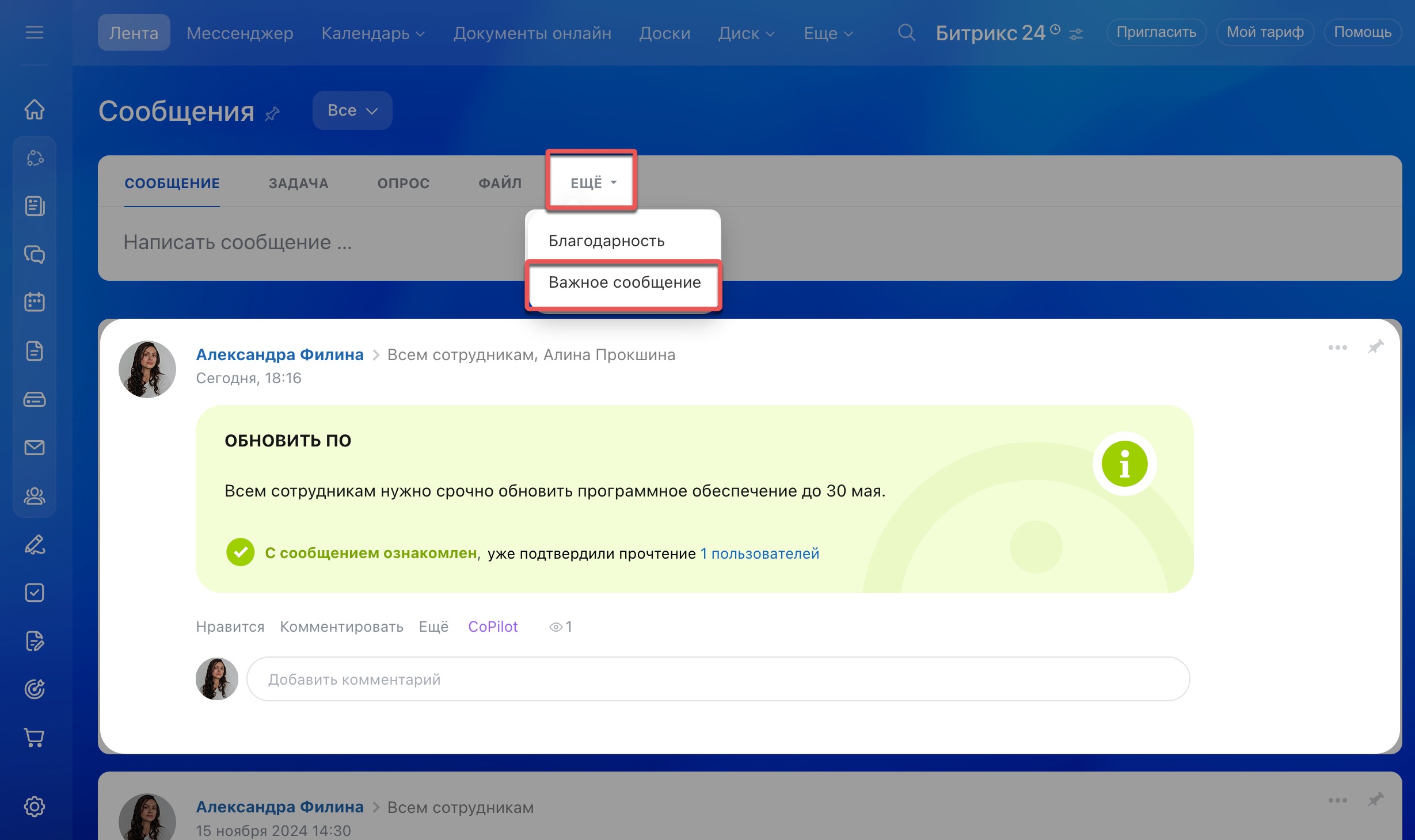Screen dimensions: 1415x840
Task: Toggle the green С сообщением ознакомлен checkmark
Action: 240,552
